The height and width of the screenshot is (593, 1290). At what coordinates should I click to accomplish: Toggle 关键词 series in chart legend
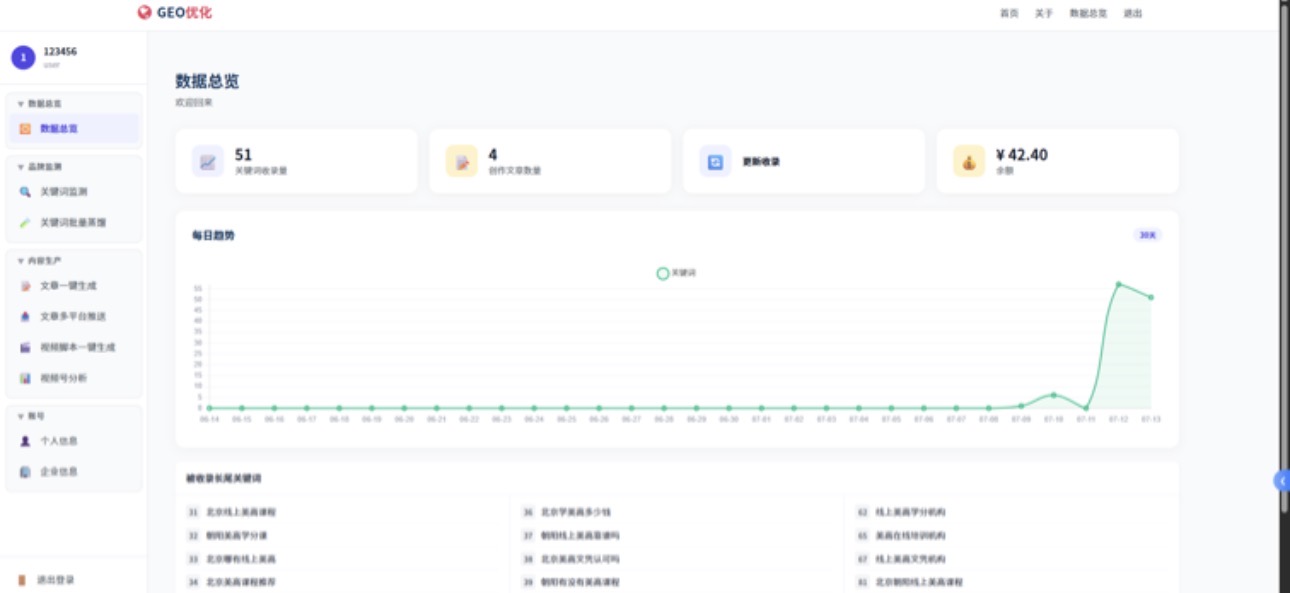676,273
